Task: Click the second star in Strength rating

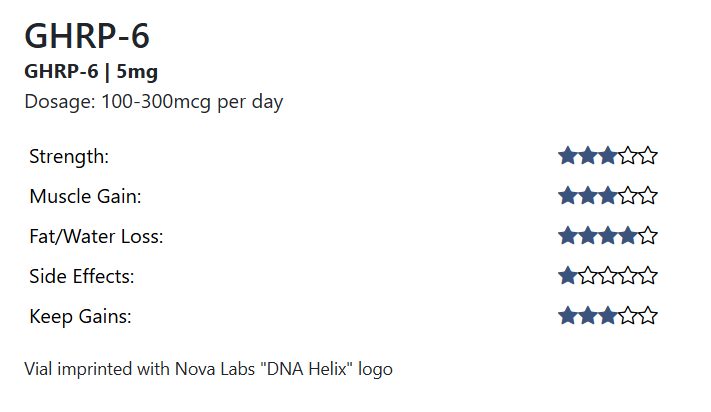Action: [588, 156]
